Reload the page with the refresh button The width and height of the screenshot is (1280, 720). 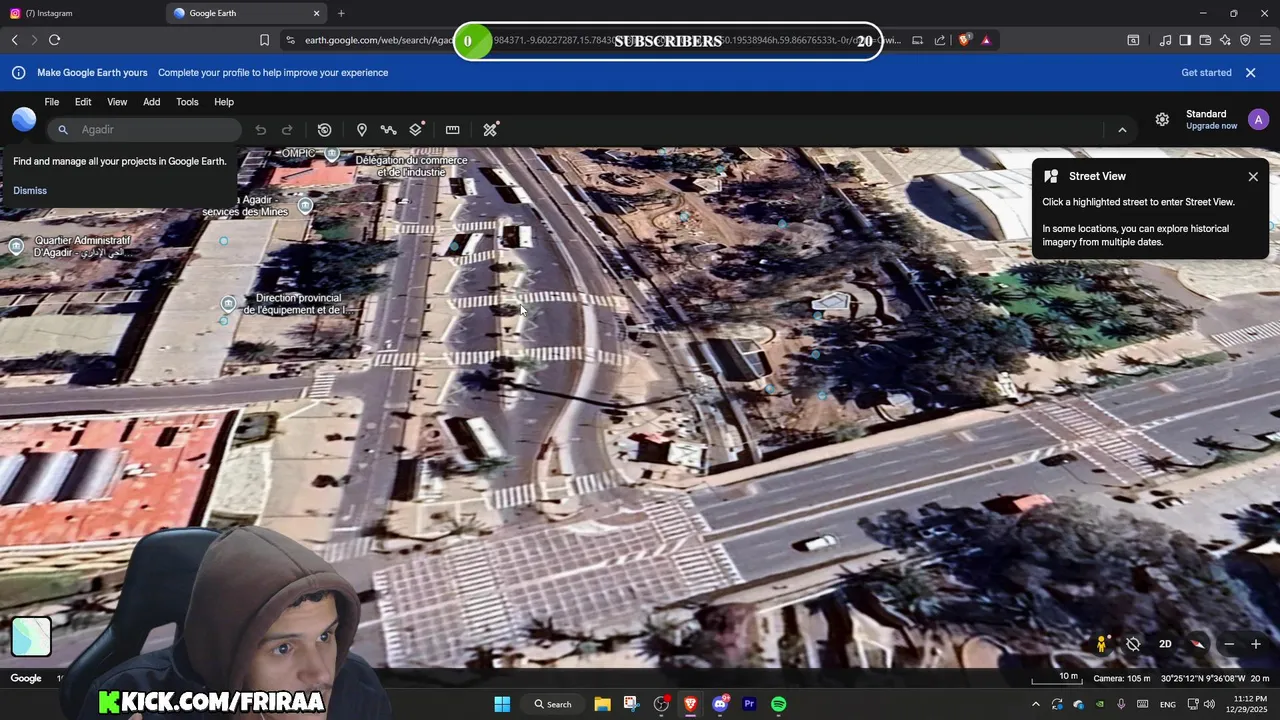[x=54, y=40]
